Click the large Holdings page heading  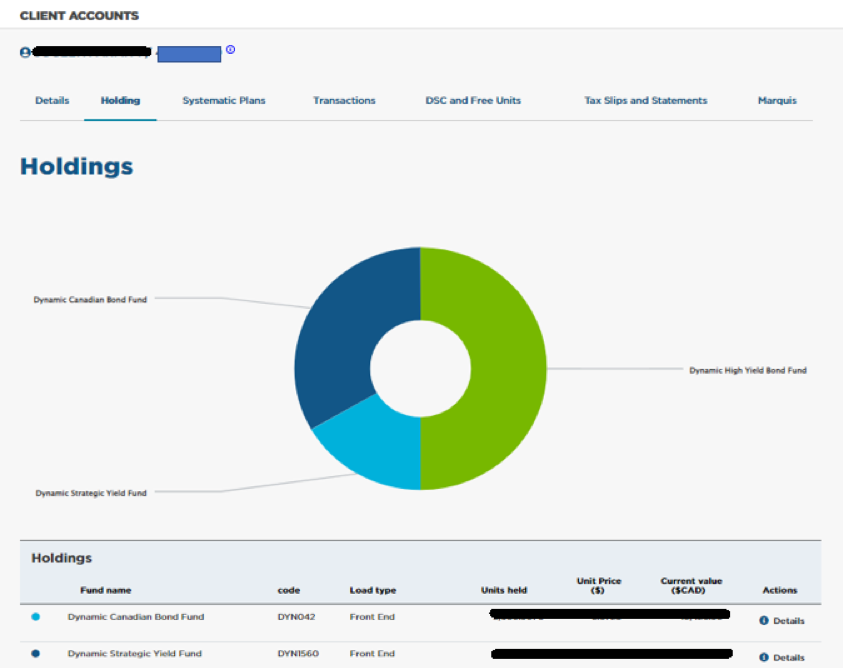(76, 166)
